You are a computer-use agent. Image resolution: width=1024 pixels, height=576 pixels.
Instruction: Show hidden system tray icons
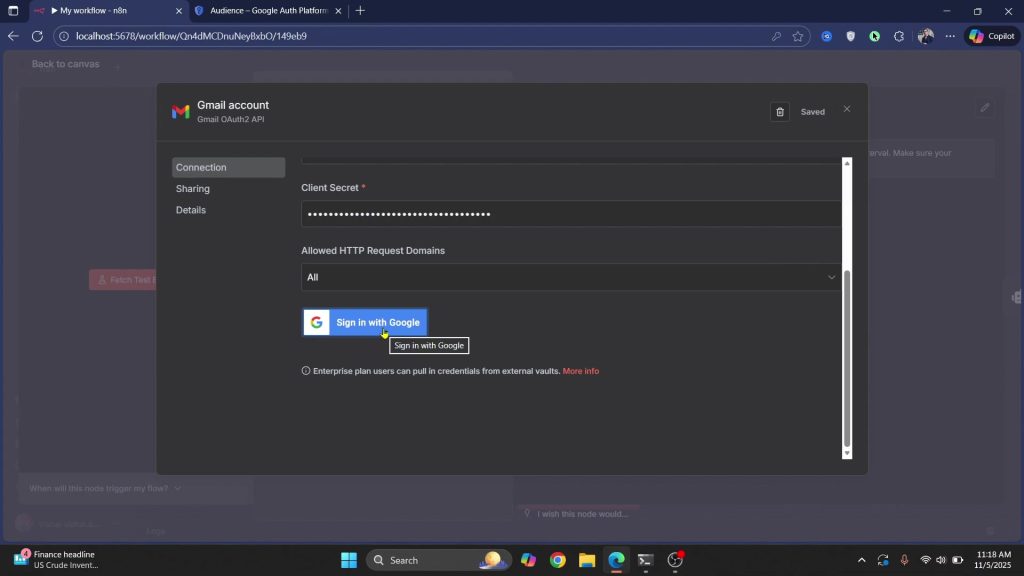click(x=862, y=560)
